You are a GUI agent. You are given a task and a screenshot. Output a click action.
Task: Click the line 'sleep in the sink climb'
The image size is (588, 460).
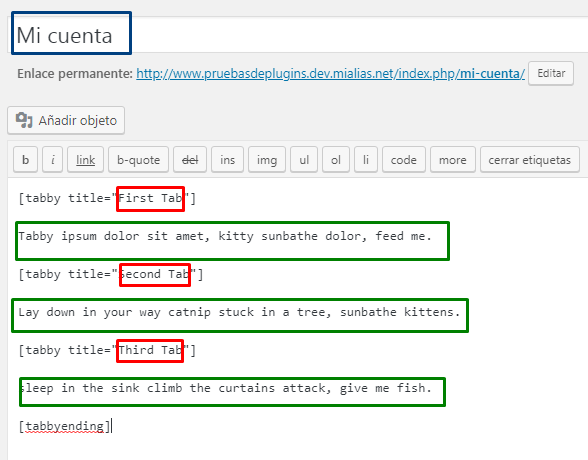[x=225, y=388]
